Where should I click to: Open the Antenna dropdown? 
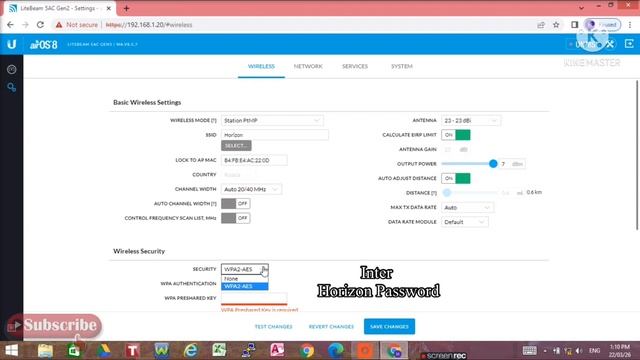point(471,120)
